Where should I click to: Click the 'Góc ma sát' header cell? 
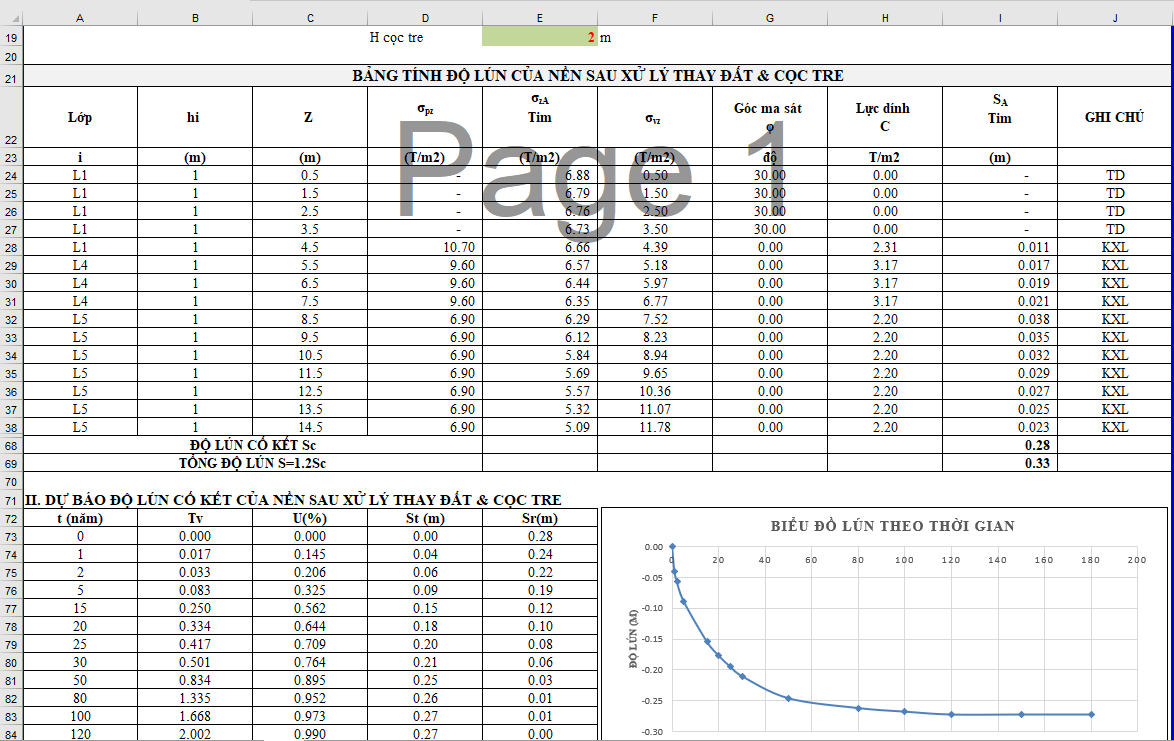pos(769,117)
